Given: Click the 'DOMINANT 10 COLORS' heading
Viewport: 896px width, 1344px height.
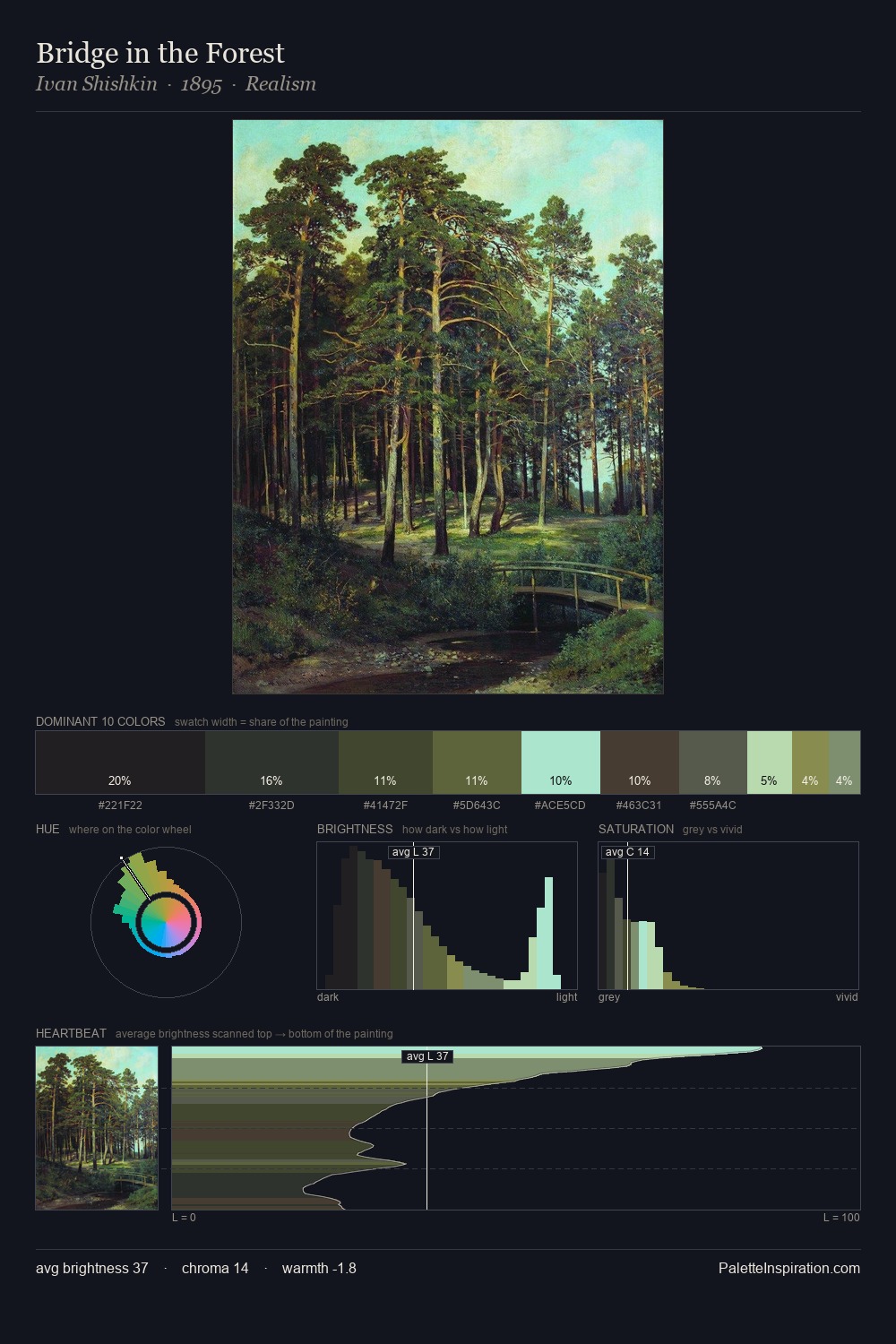Looking at the screenshot, I should tap(100, 721).
